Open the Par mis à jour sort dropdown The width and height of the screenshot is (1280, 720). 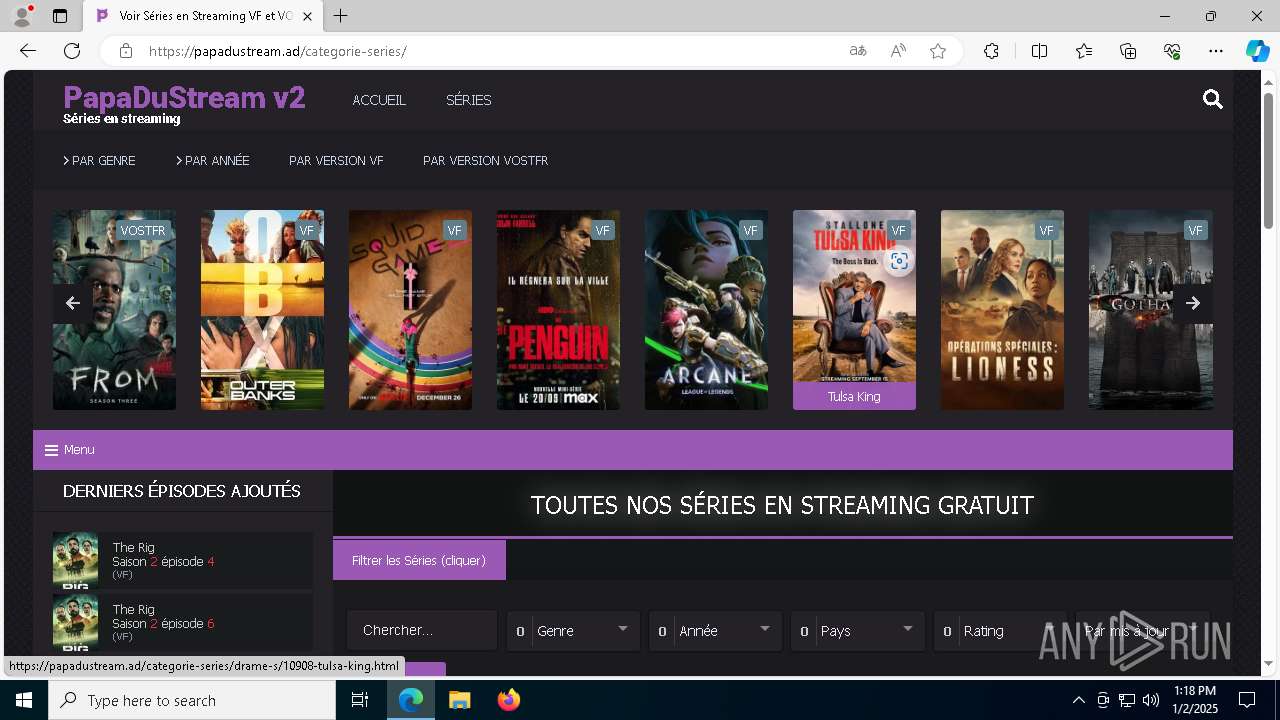(1142, 631)
